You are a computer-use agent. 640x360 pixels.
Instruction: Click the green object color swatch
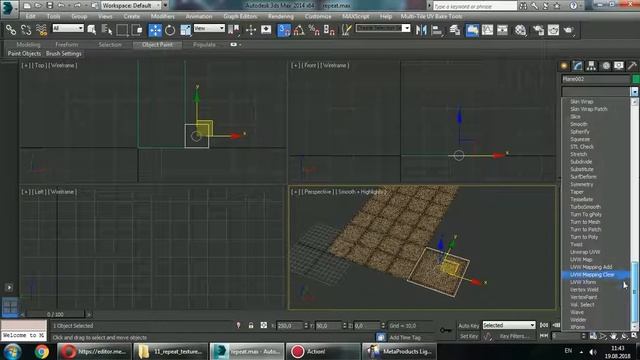(x=636, y=79)
